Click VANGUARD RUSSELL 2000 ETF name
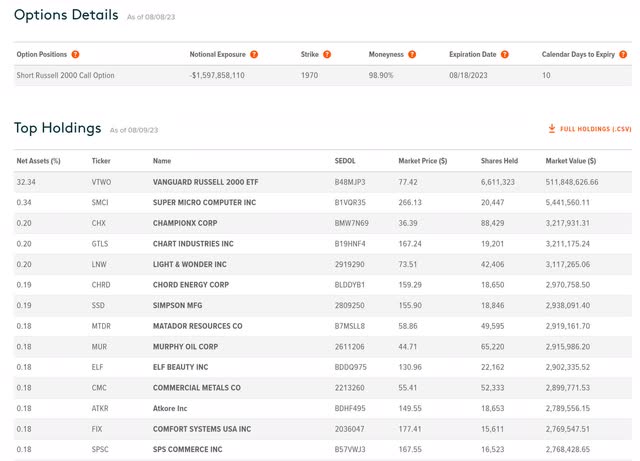The width and height of the screenshot is (640, 461). 205,182
